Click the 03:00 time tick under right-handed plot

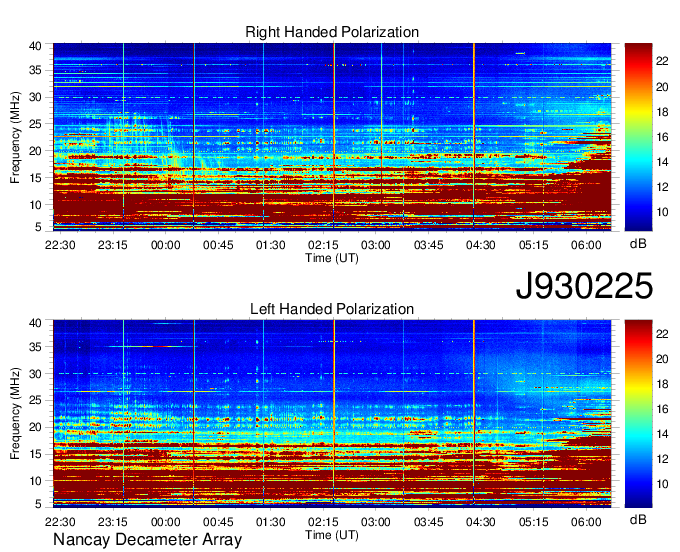(x=376, y=245)
